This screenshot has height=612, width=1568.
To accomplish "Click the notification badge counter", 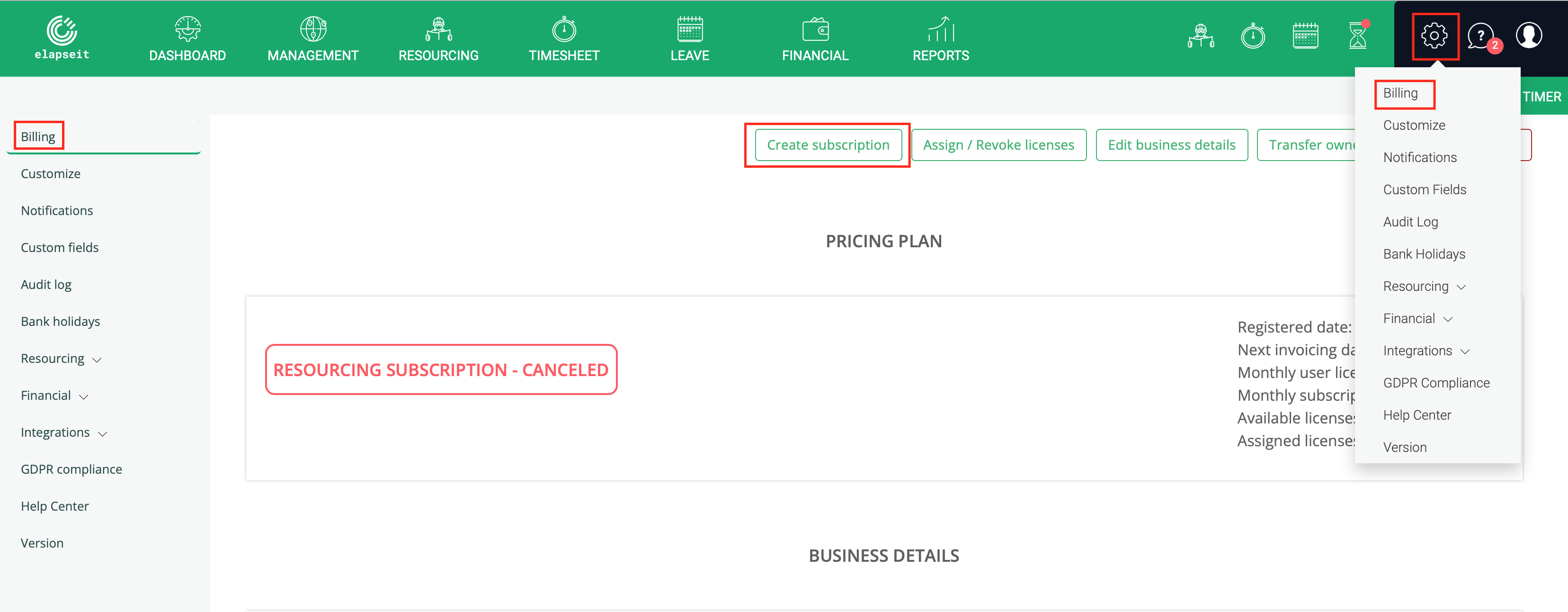I will [x=1496, y=46].
